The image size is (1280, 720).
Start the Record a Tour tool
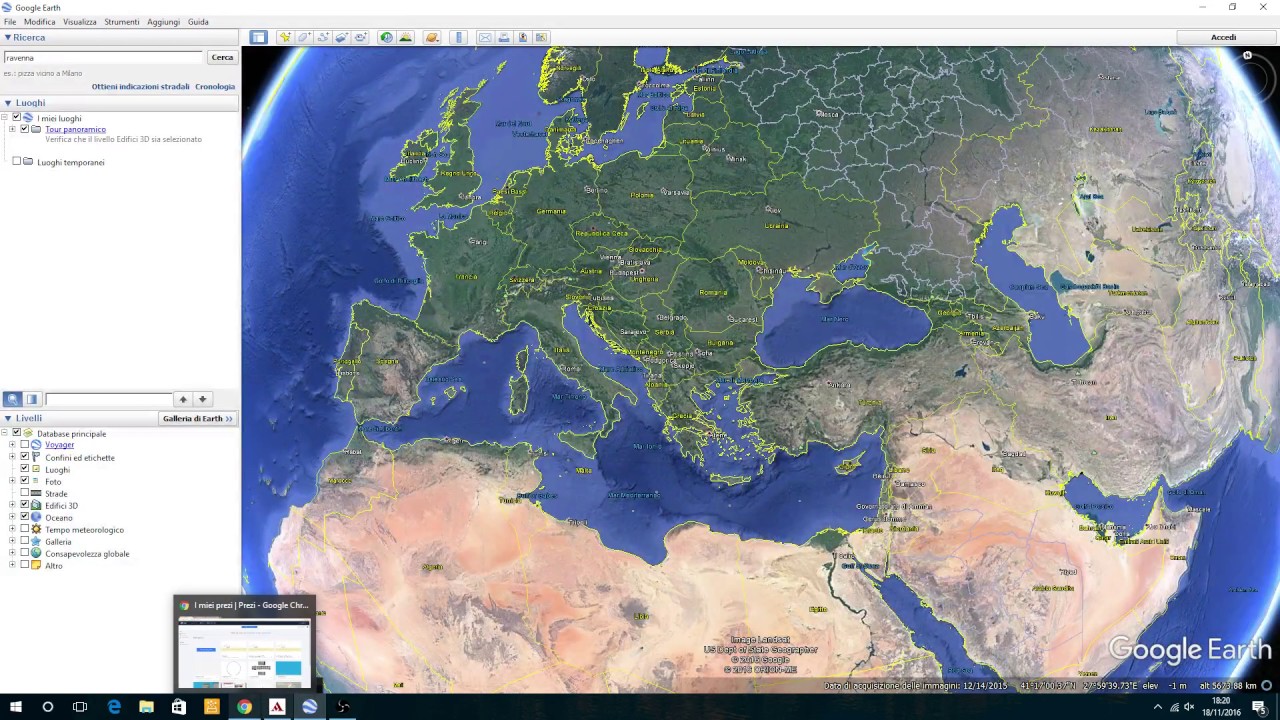(361, 37)
